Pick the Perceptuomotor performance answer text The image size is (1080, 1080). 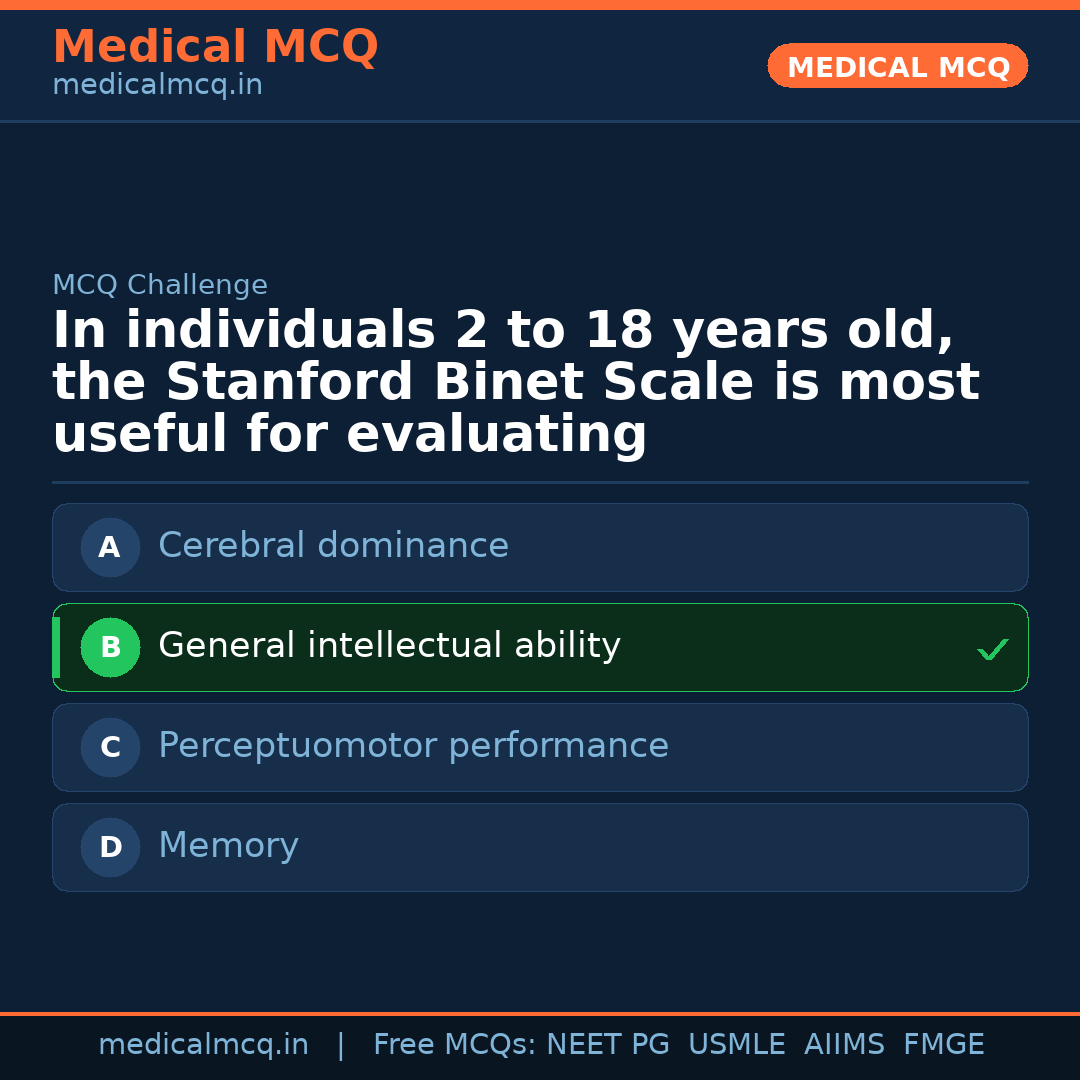[x=413, y=746]
